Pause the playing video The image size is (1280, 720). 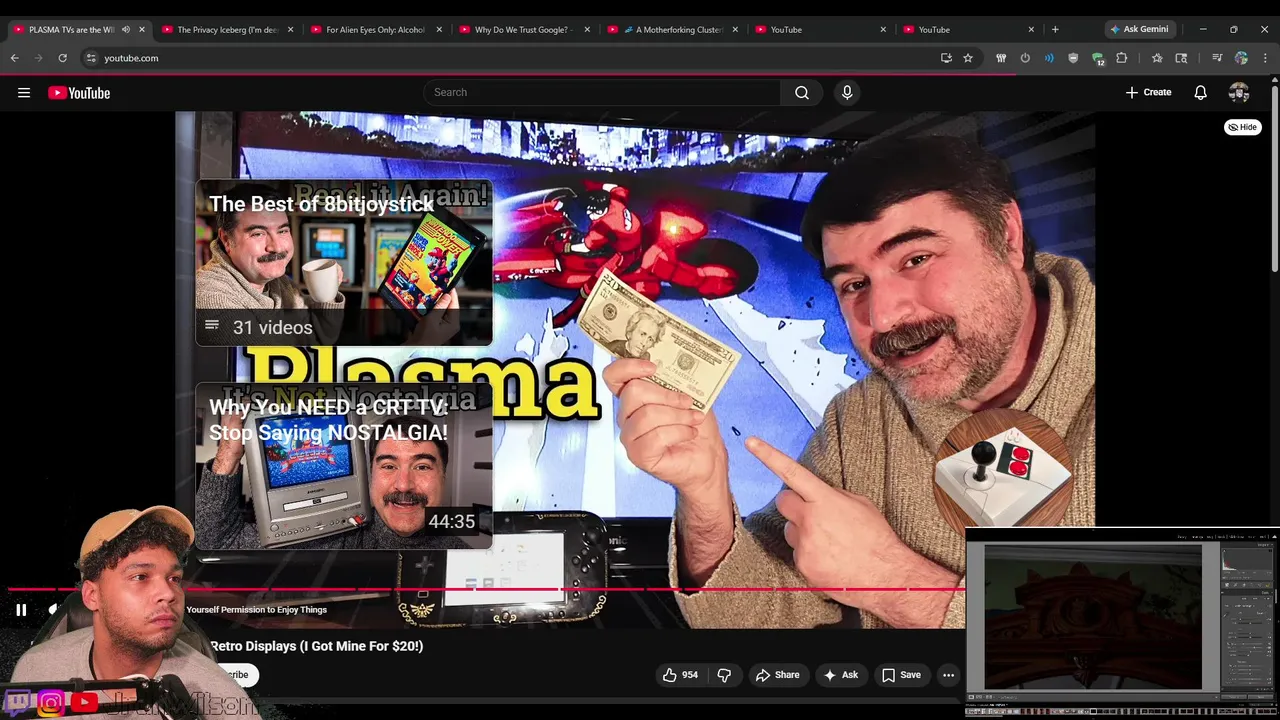(21, 610)
